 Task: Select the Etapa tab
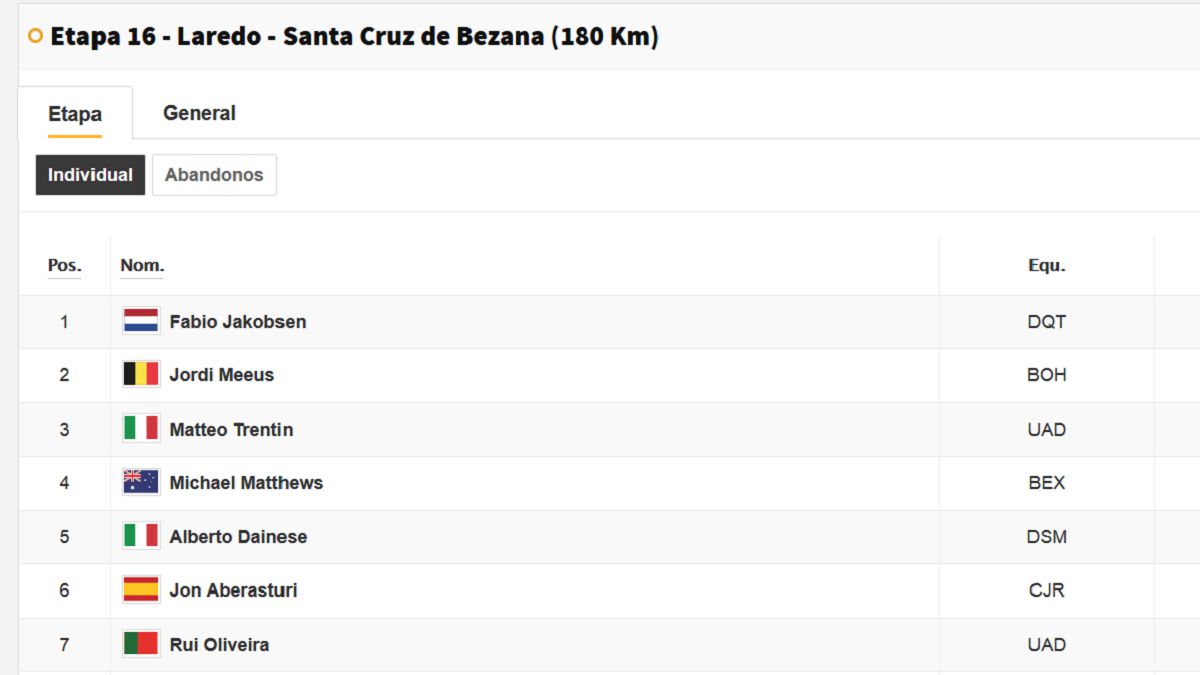click(x=75, y=114)
